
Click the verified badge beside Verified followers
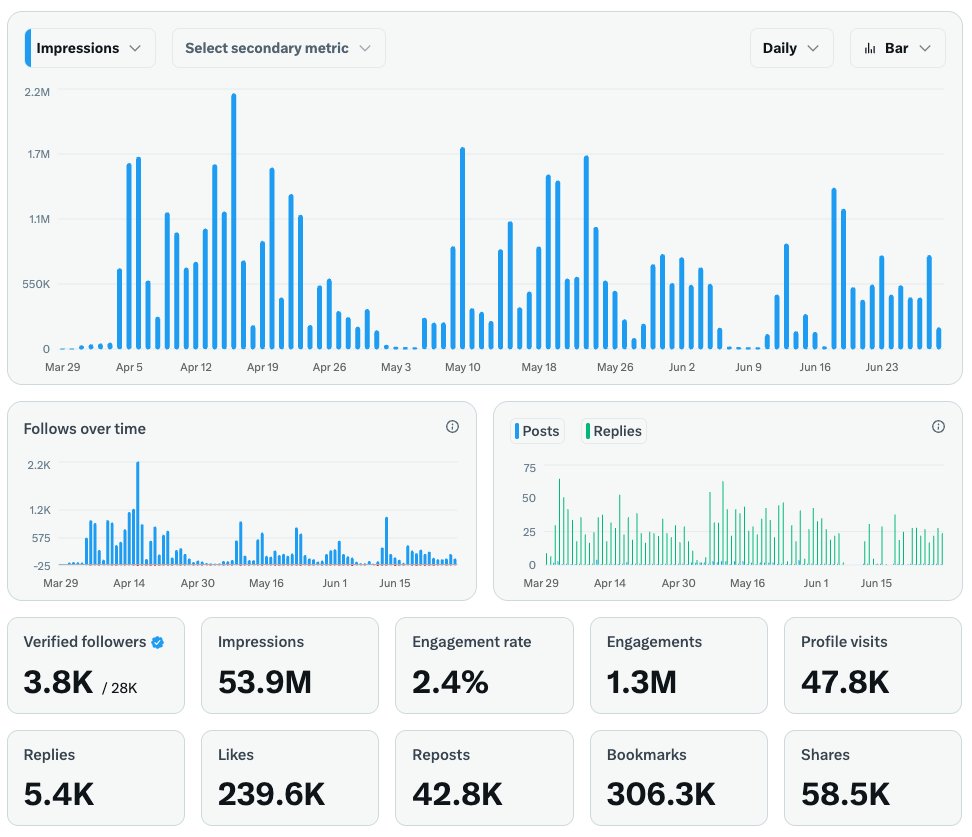click(x=157, y=642)
